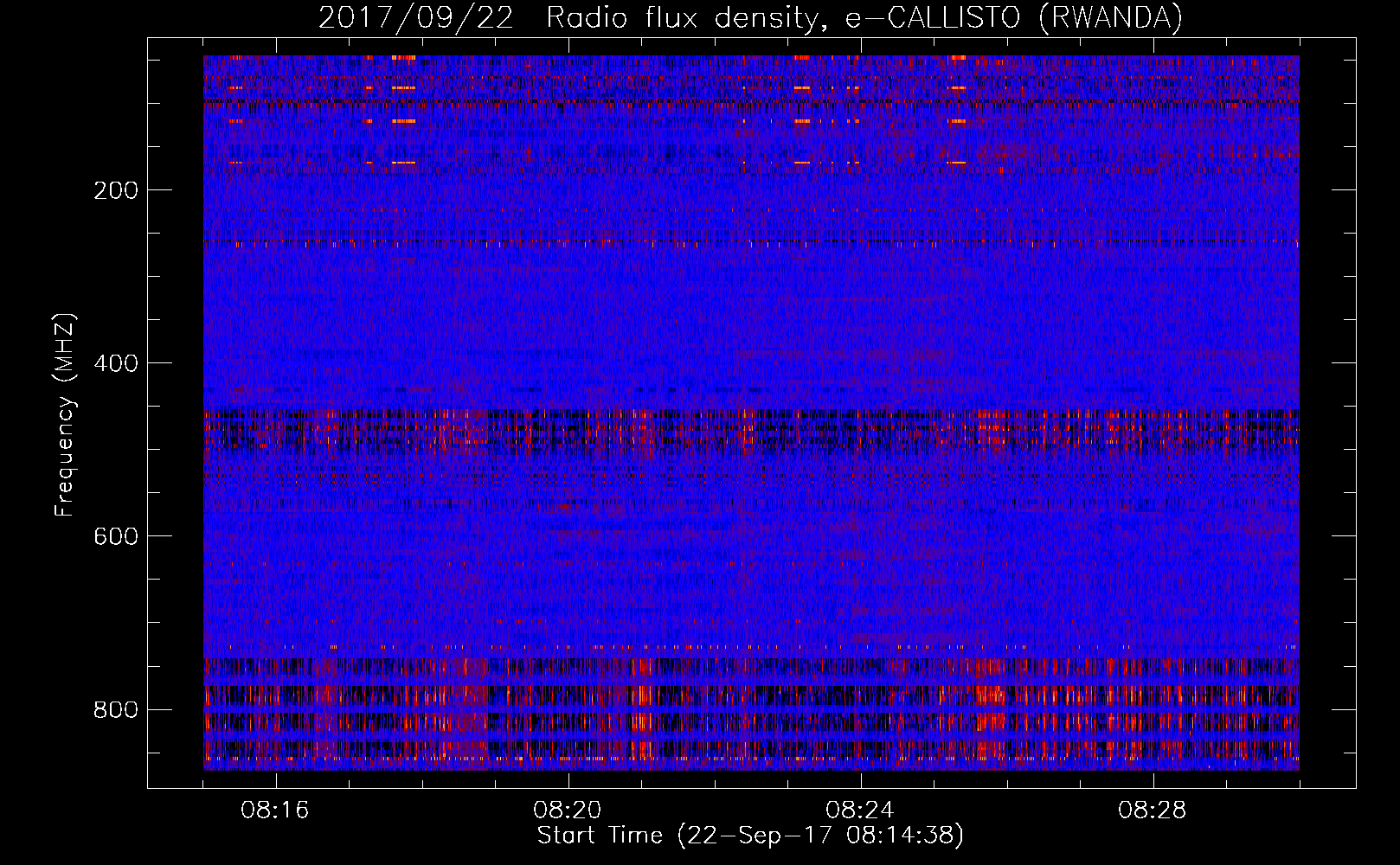Click the 08:24 time tick label
The image size is (1400, 865).
pos(860,811)
